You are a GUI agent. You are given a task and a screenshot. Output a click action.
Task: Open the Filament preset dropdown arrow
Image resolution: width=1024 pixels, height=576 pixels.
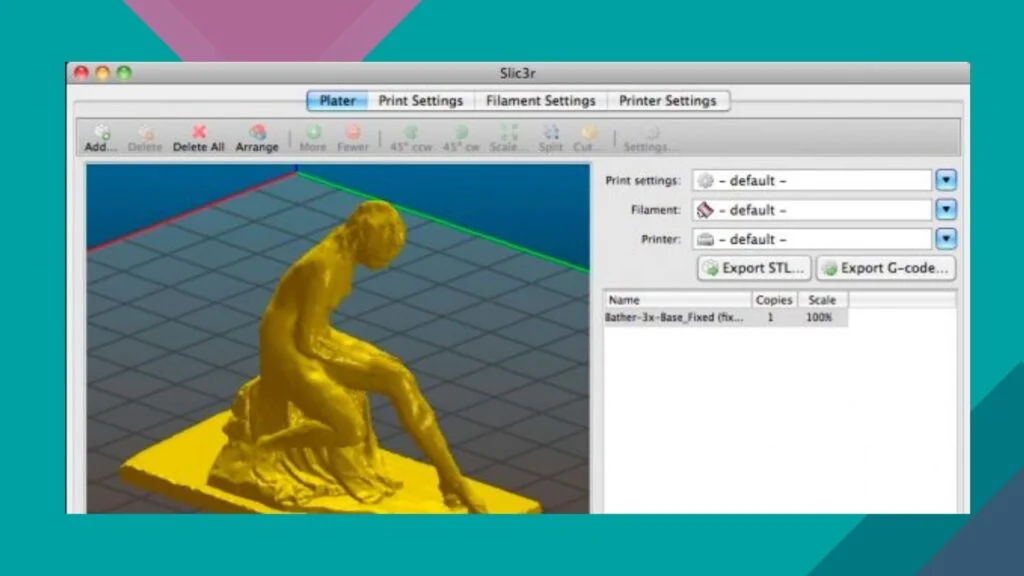(x=946, y=209)
